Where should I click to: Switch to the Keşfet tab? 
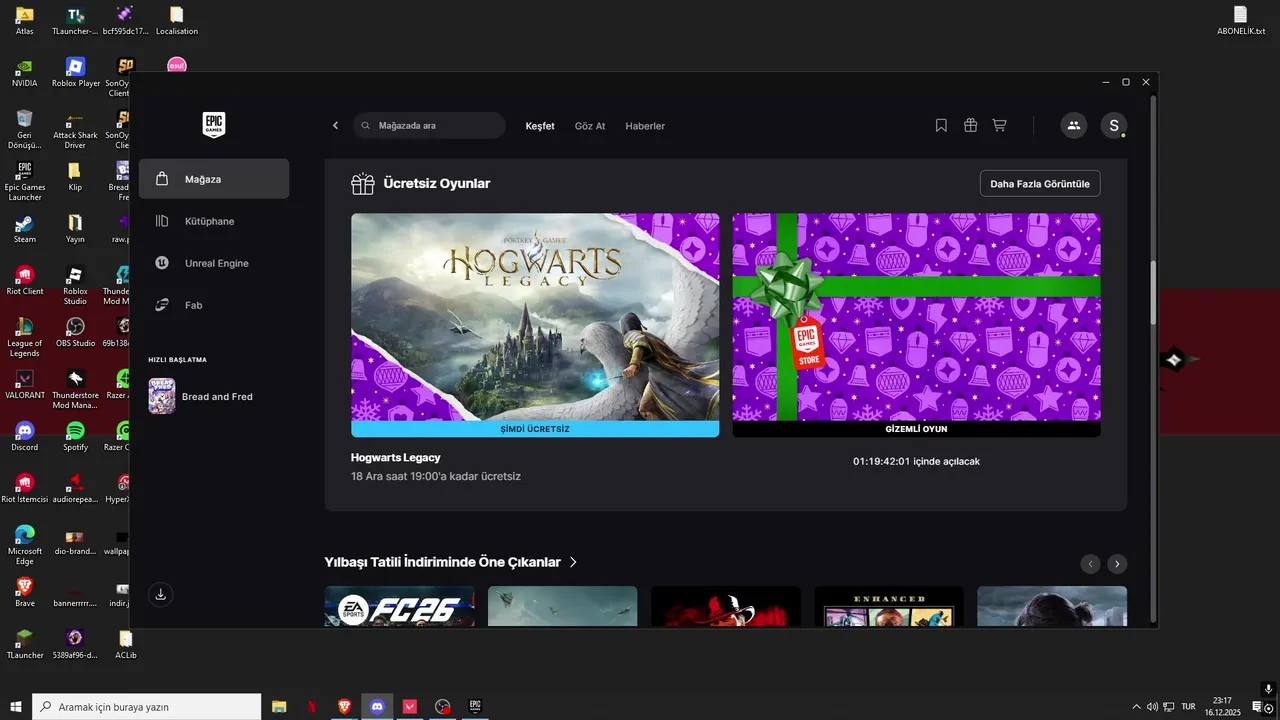click(540, 126)
